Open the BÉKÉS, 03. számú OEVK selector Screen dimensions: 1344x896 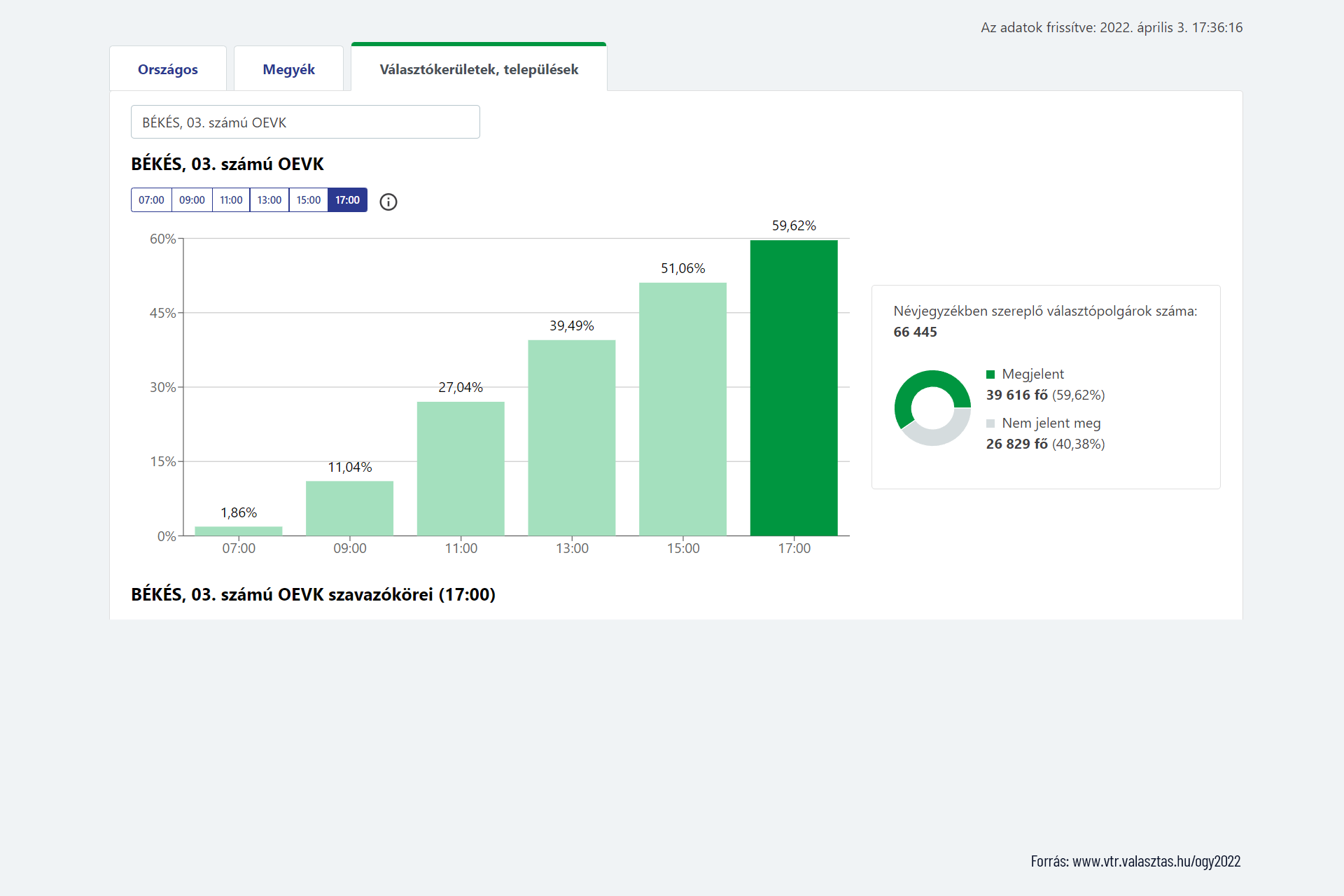305,122
